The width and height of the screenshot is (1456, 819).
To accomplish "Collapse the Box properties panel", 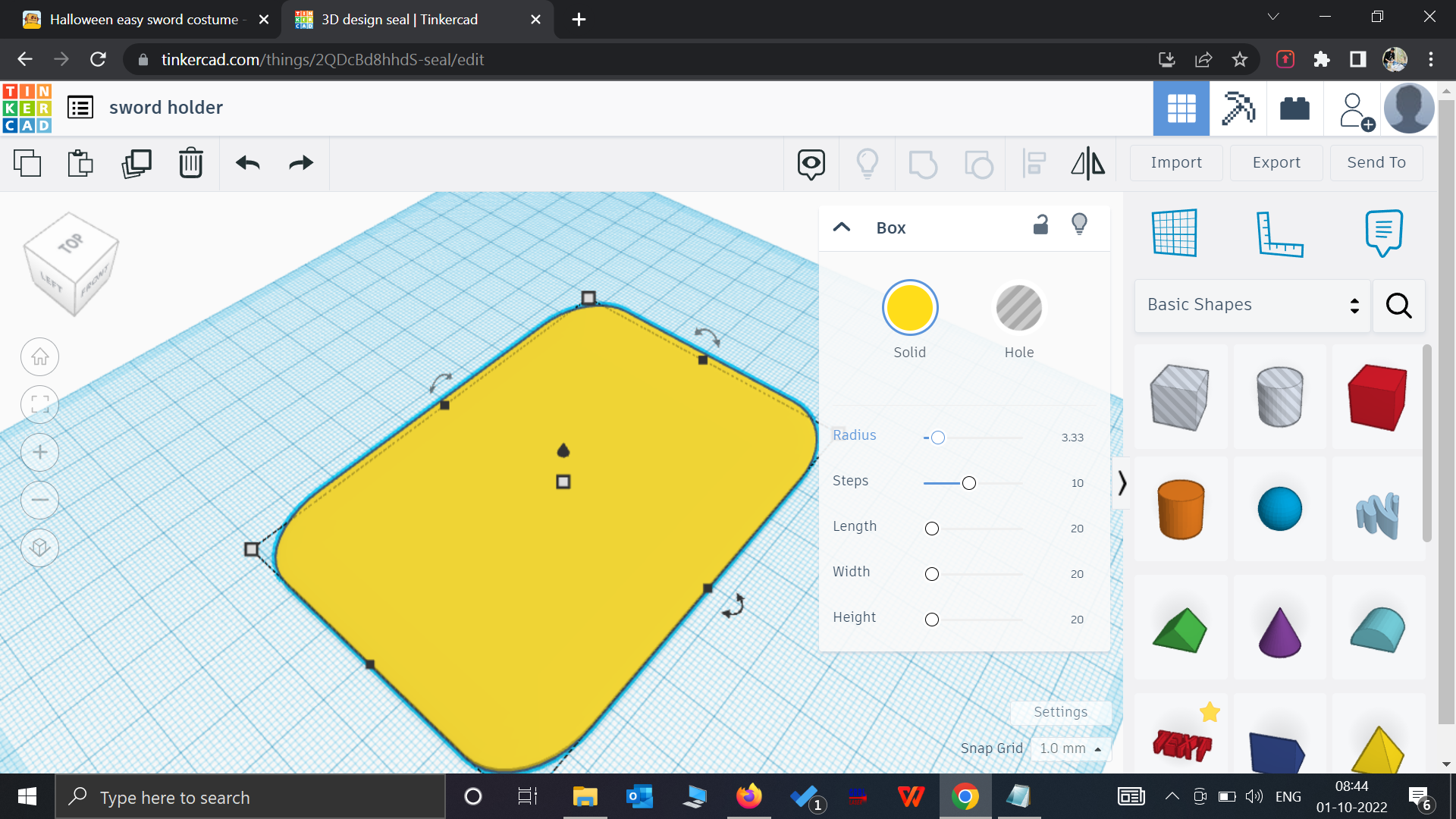I will point(842,227).
